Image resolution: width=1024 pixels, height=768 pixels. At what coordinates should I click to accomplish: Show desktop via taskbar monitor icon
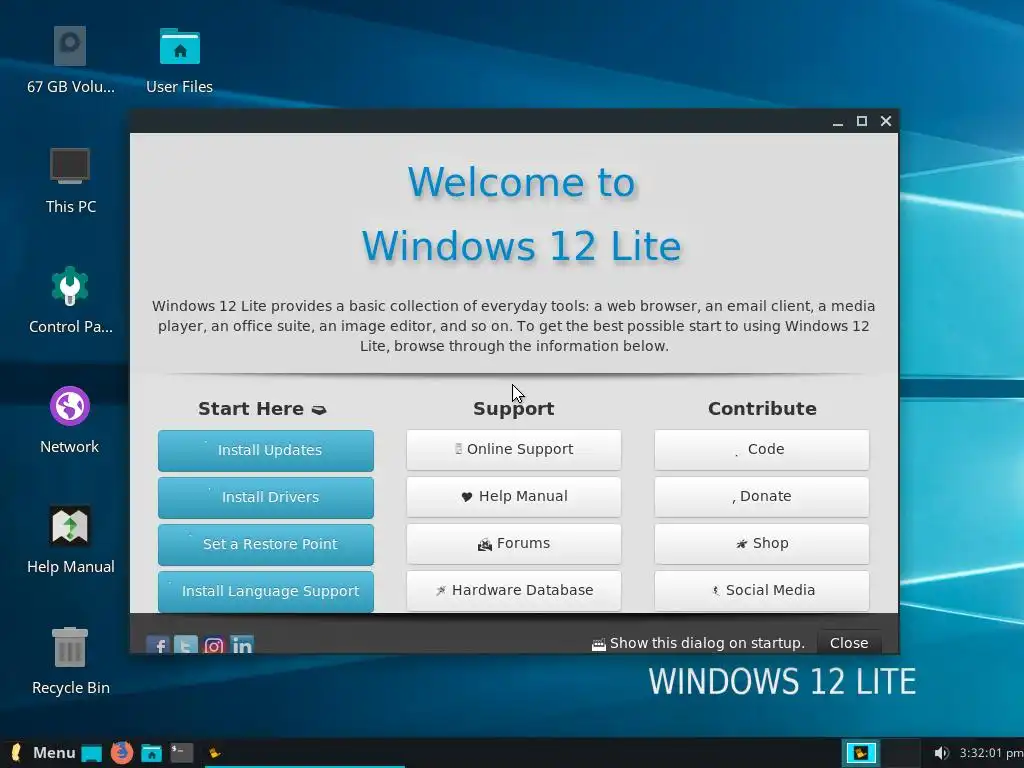click(91, 754)
